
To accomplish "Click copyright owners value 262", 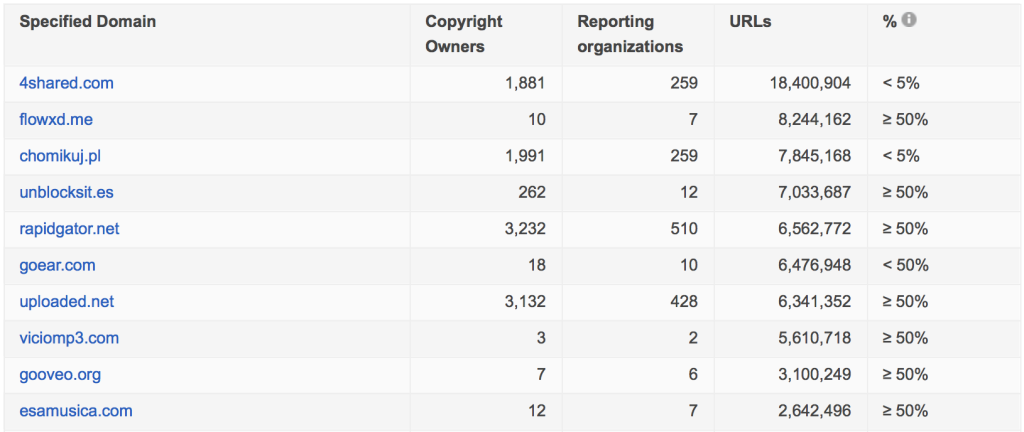I will tap(532, 193).
